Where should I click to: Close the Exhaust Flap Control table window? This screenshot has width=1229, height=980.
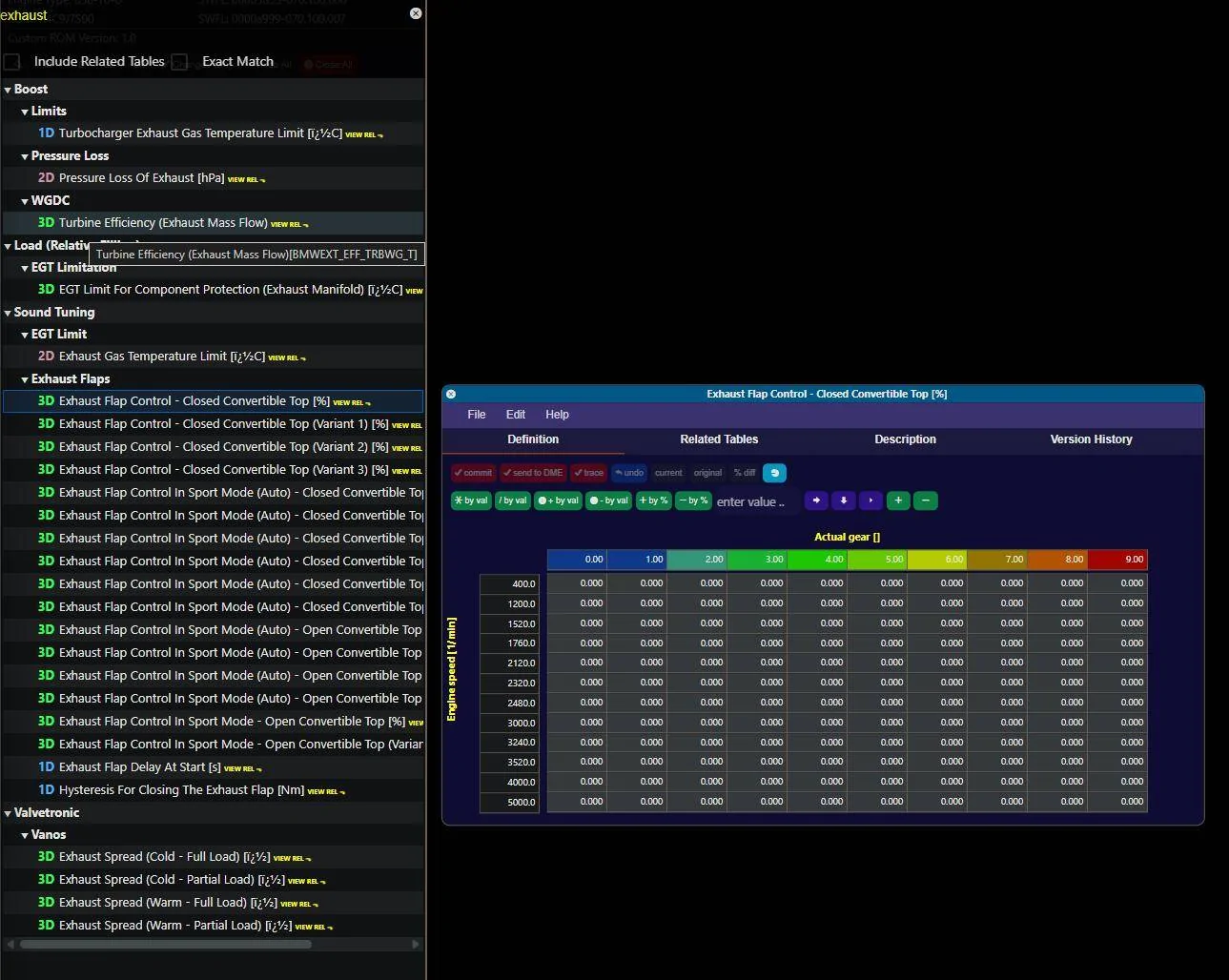[451, 394]
